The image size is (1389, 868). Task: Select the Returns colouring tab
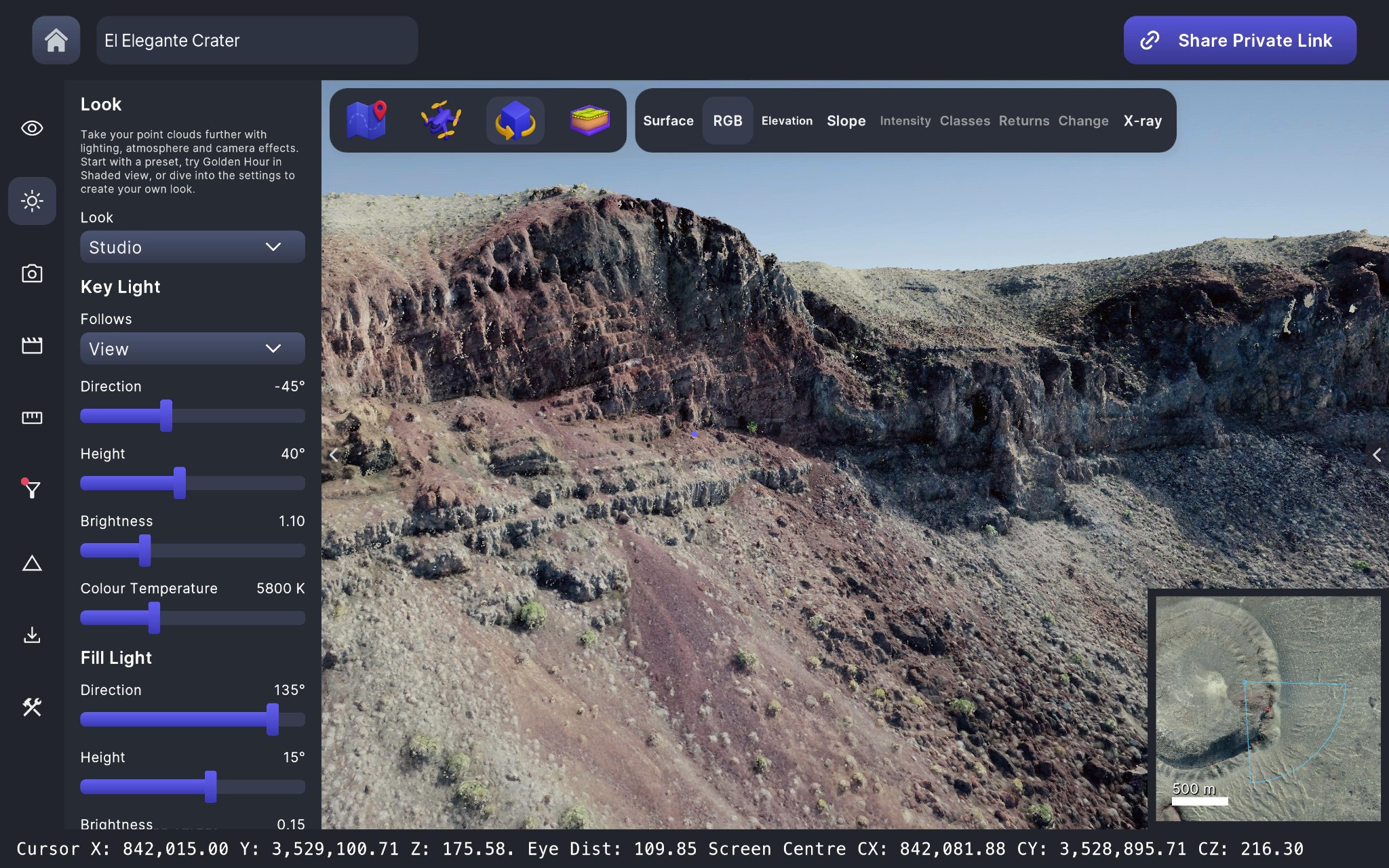[x=1023, y=121]
